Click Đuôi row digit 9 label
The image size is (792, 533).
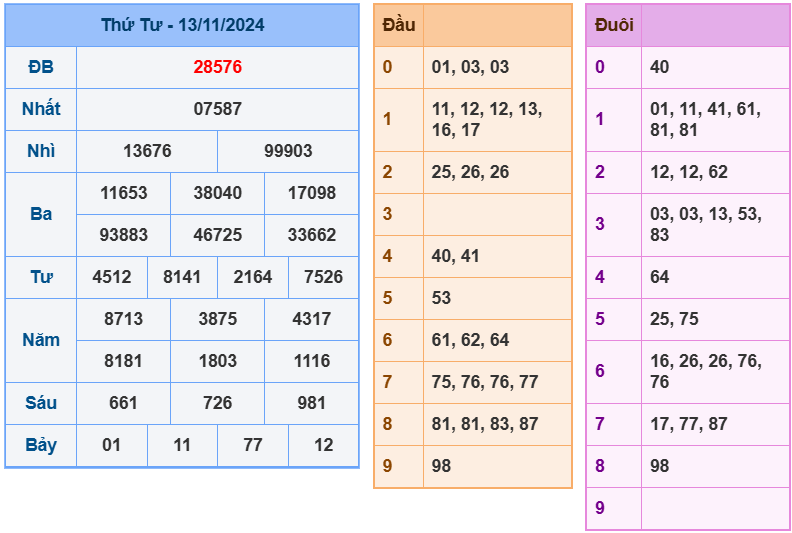pos(600,508)
